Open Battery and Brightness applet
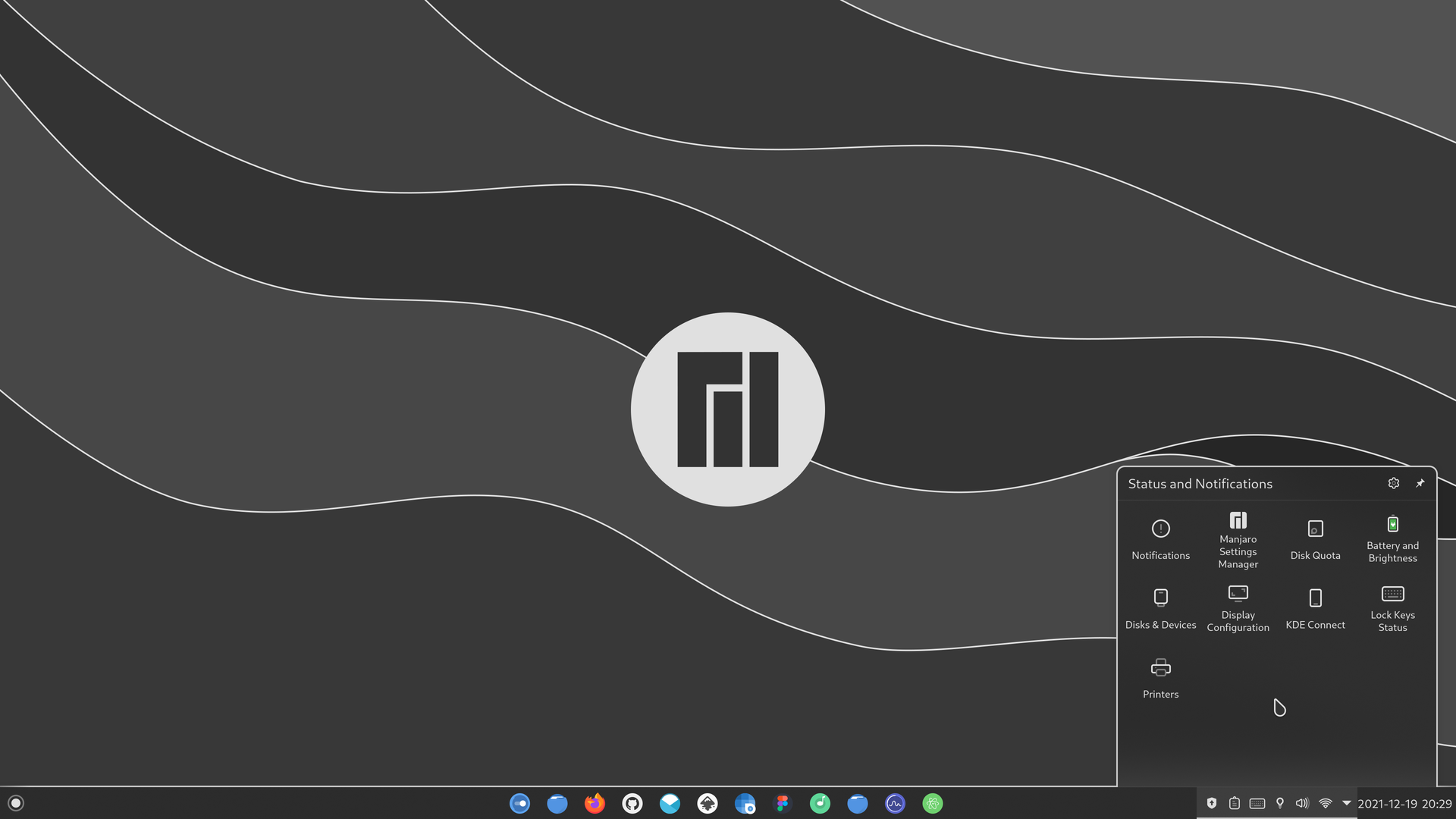 tap(1392, 540)
